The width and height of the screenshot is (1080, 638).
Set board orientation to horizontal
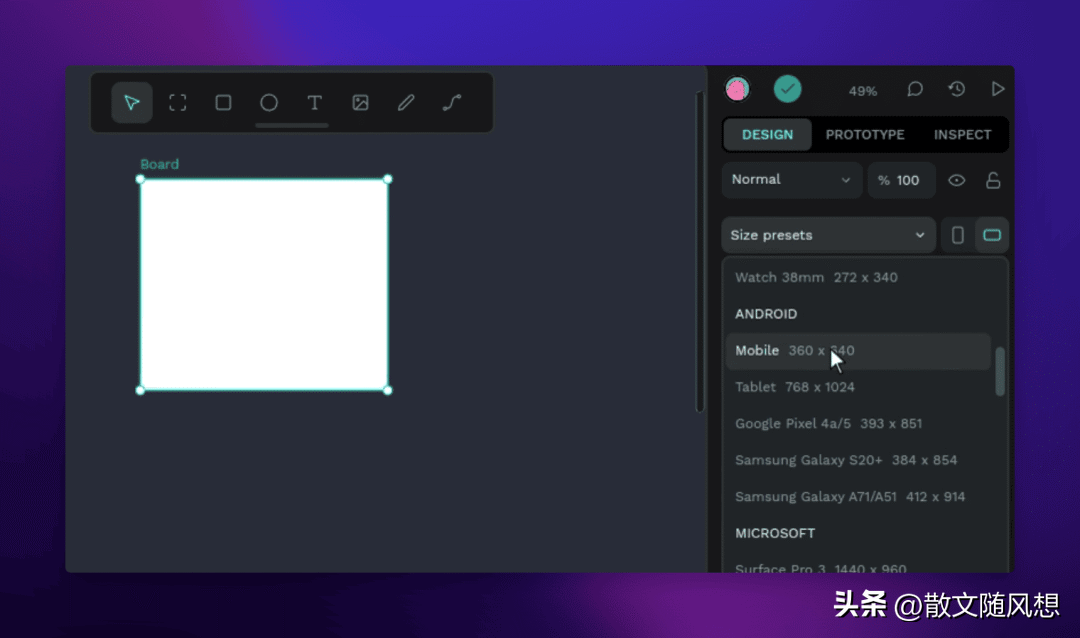(992, 235)
